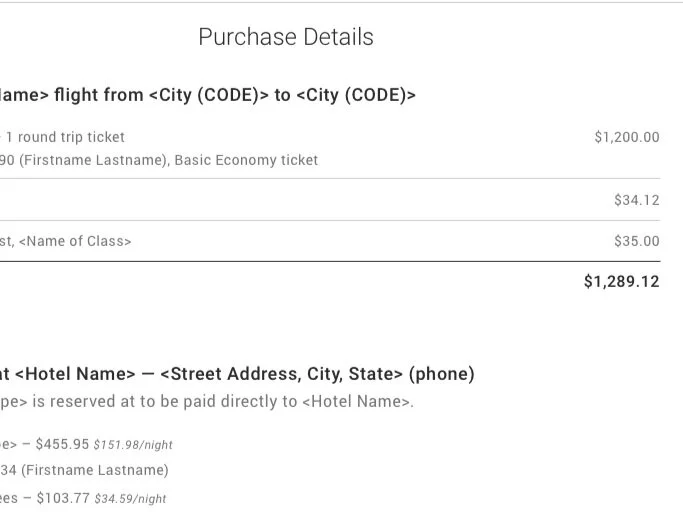Click the <Name of Class> placeholder
The image size is (683, 512).
(75, 241)
